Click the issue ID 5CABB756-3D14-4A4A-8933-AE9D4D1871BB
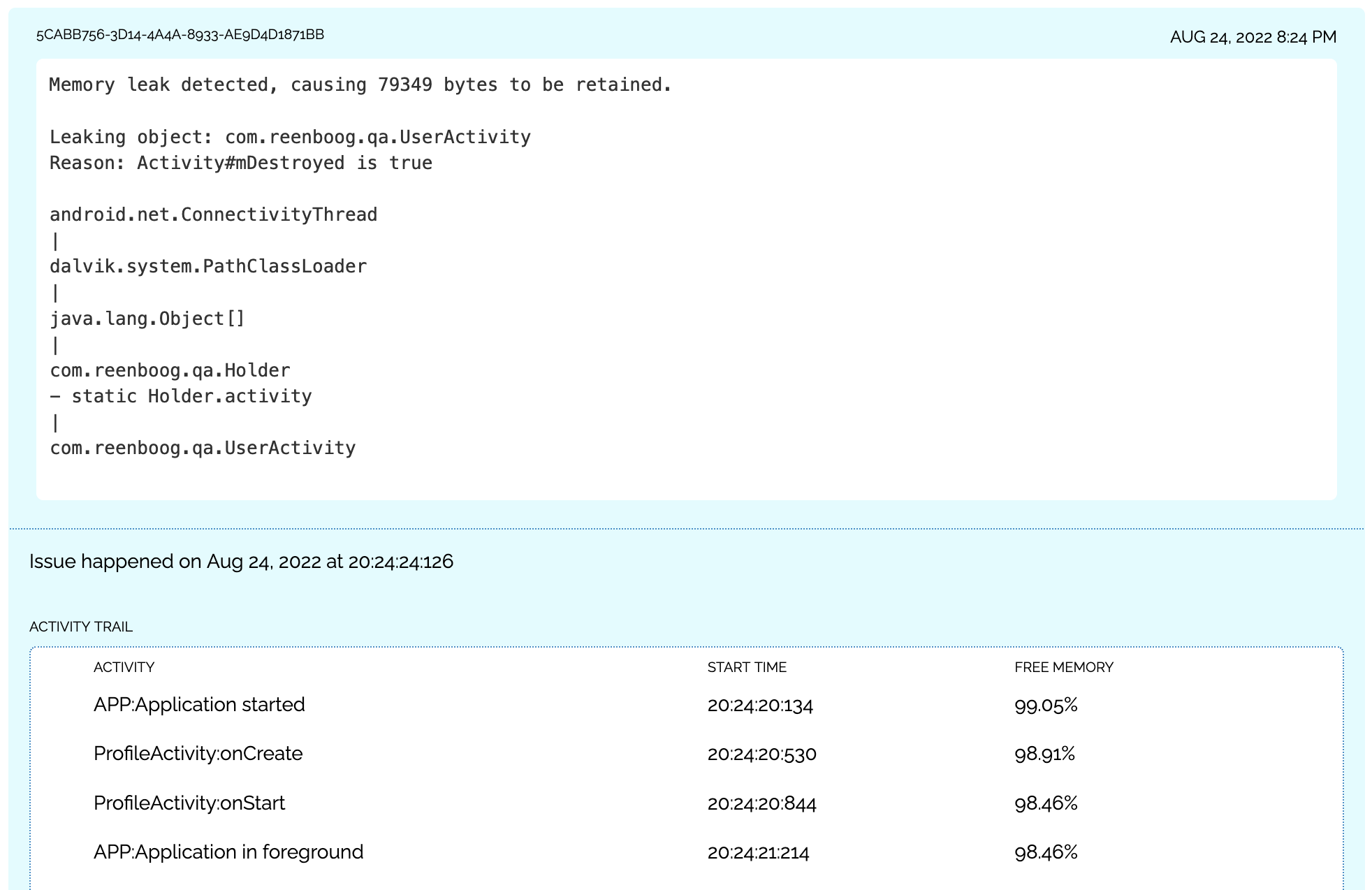1372x890 pixels. [180, 35]
